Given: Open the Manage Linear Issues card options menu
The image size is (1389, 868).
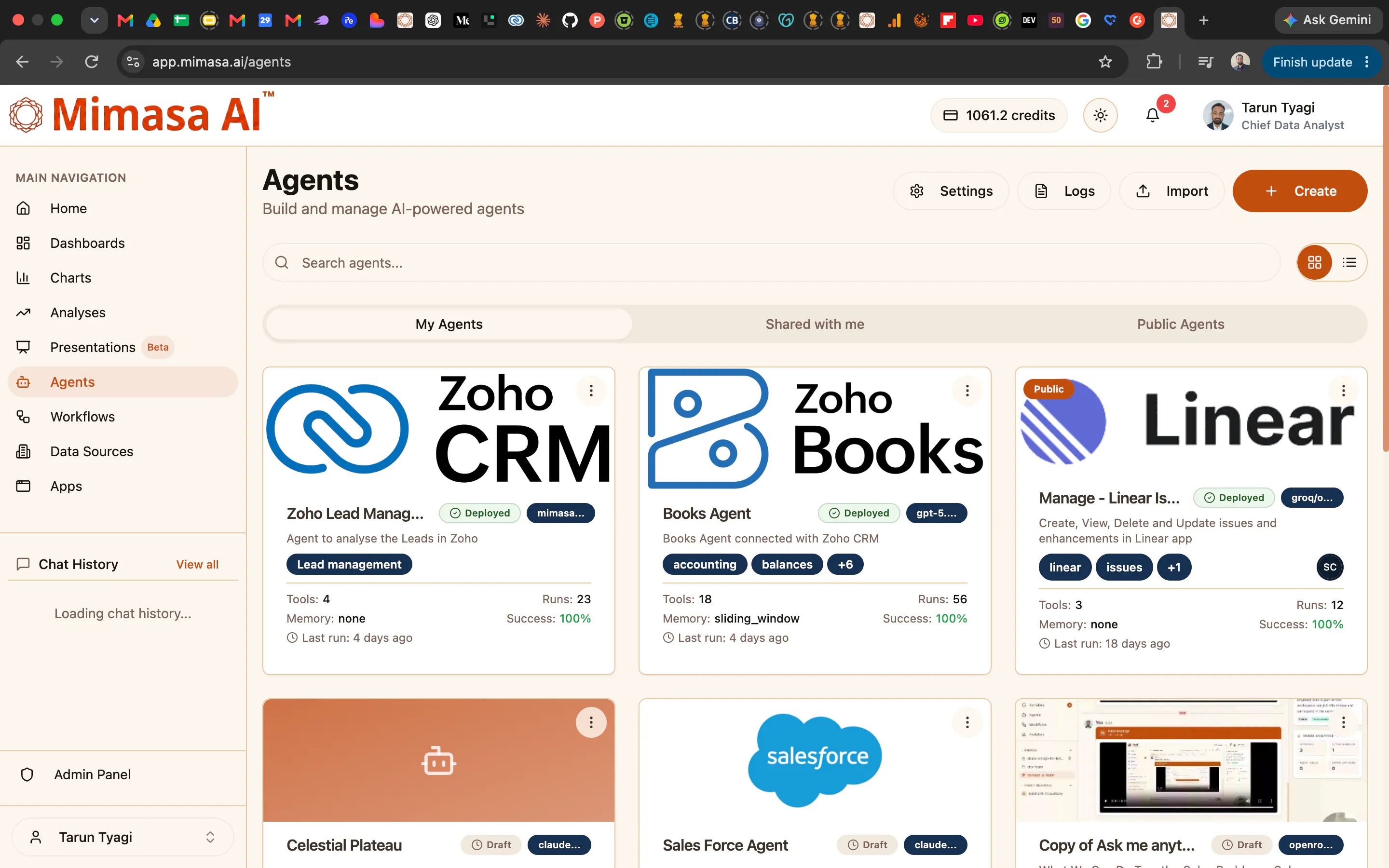Looking at the screenshot, I should tap(1343, 391).
